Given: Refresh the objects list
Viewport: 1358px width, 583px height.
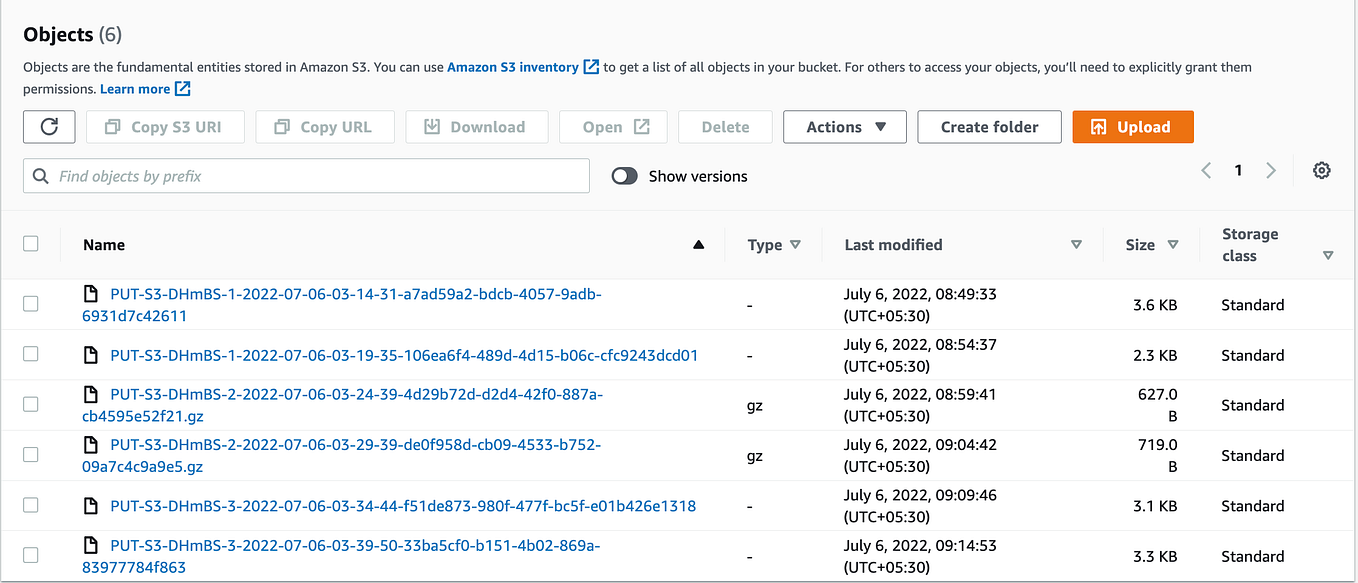Looking at the screenshot, I should [x=48, y=126].
